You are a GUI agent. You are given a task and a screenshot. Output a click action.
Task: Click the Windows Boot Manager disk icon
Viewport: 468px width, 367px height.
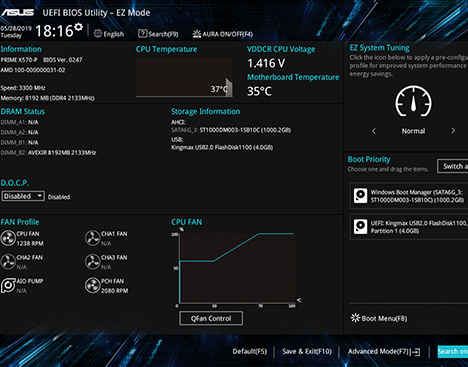[x=360, y=196]
